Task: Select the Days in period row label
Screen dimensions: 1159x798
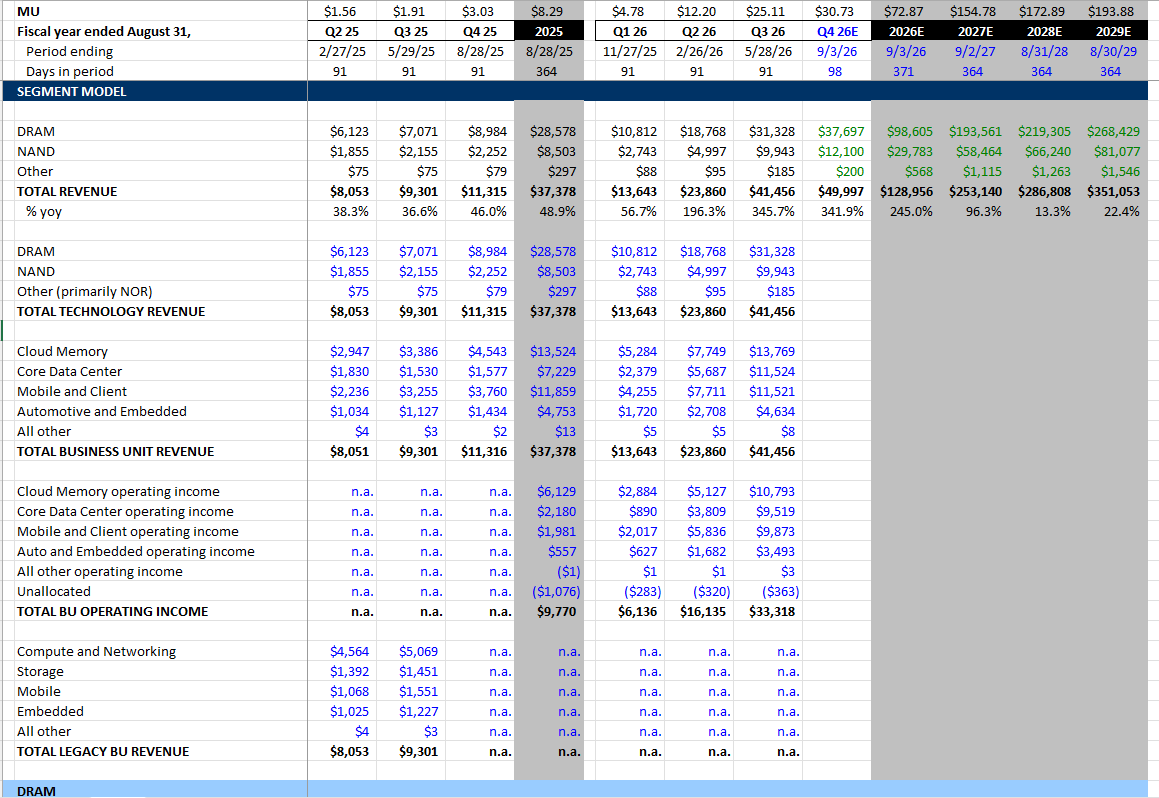Action: [69, 72]
